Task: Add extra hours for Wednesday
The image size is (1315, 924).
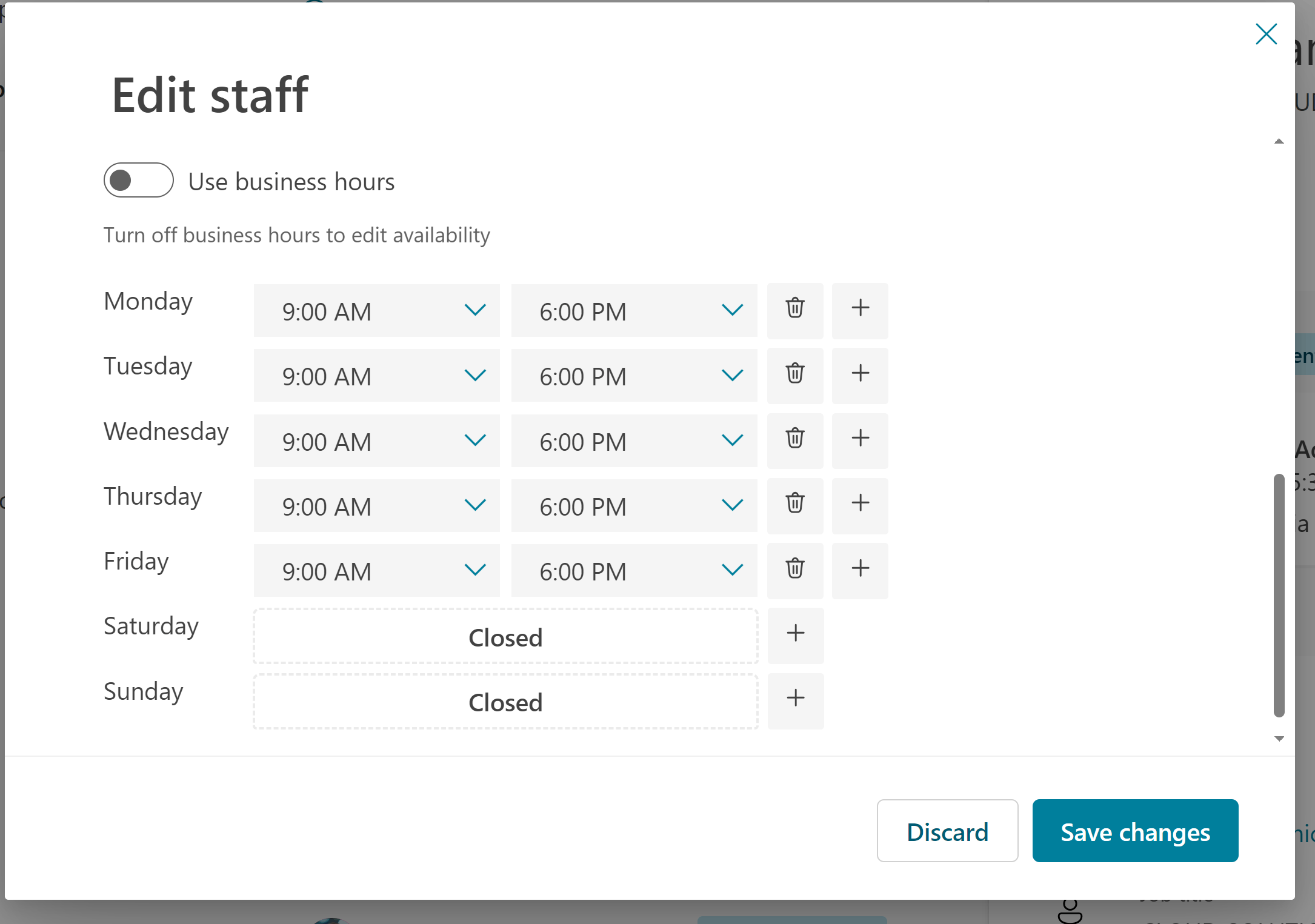Action: [x=860, y=440]
